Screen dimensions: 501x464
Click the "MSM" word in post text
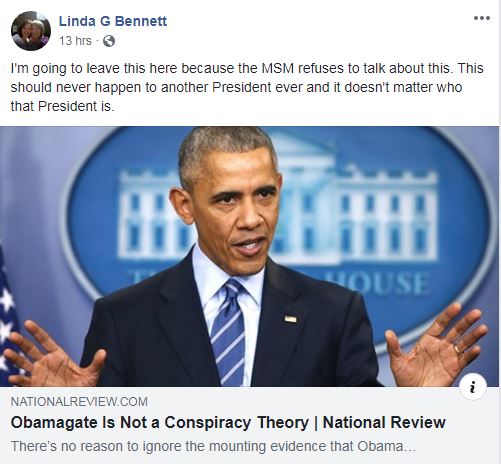click(x=278, y=68)
